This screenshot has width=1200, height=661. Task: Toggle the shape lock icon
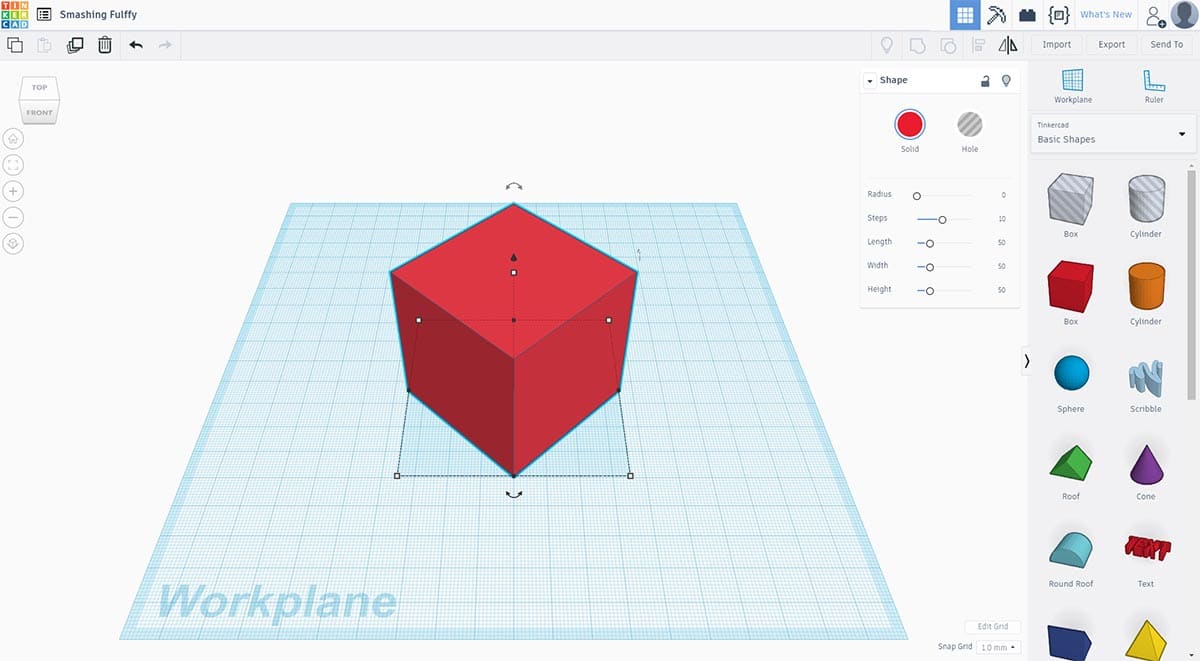[x=985, y=81]
